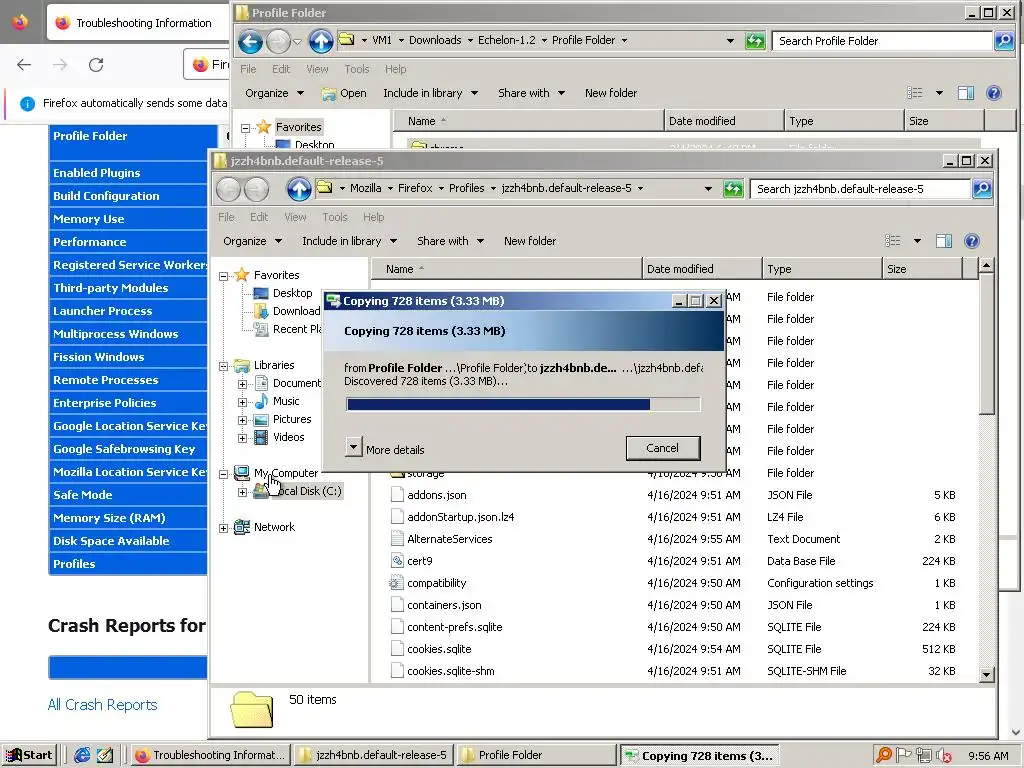
Task: Click the flag Action Center tray icon
Action: coord(904,755)
